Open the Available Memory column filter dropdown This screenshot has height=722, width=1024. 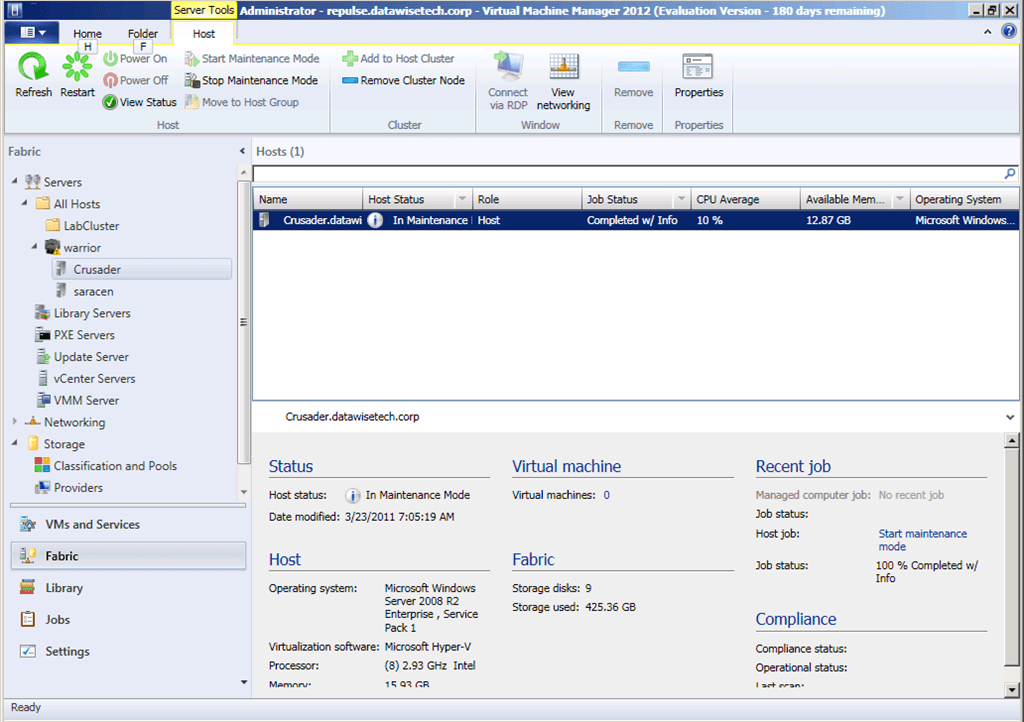pyautogui.click(x=900, y=199)
